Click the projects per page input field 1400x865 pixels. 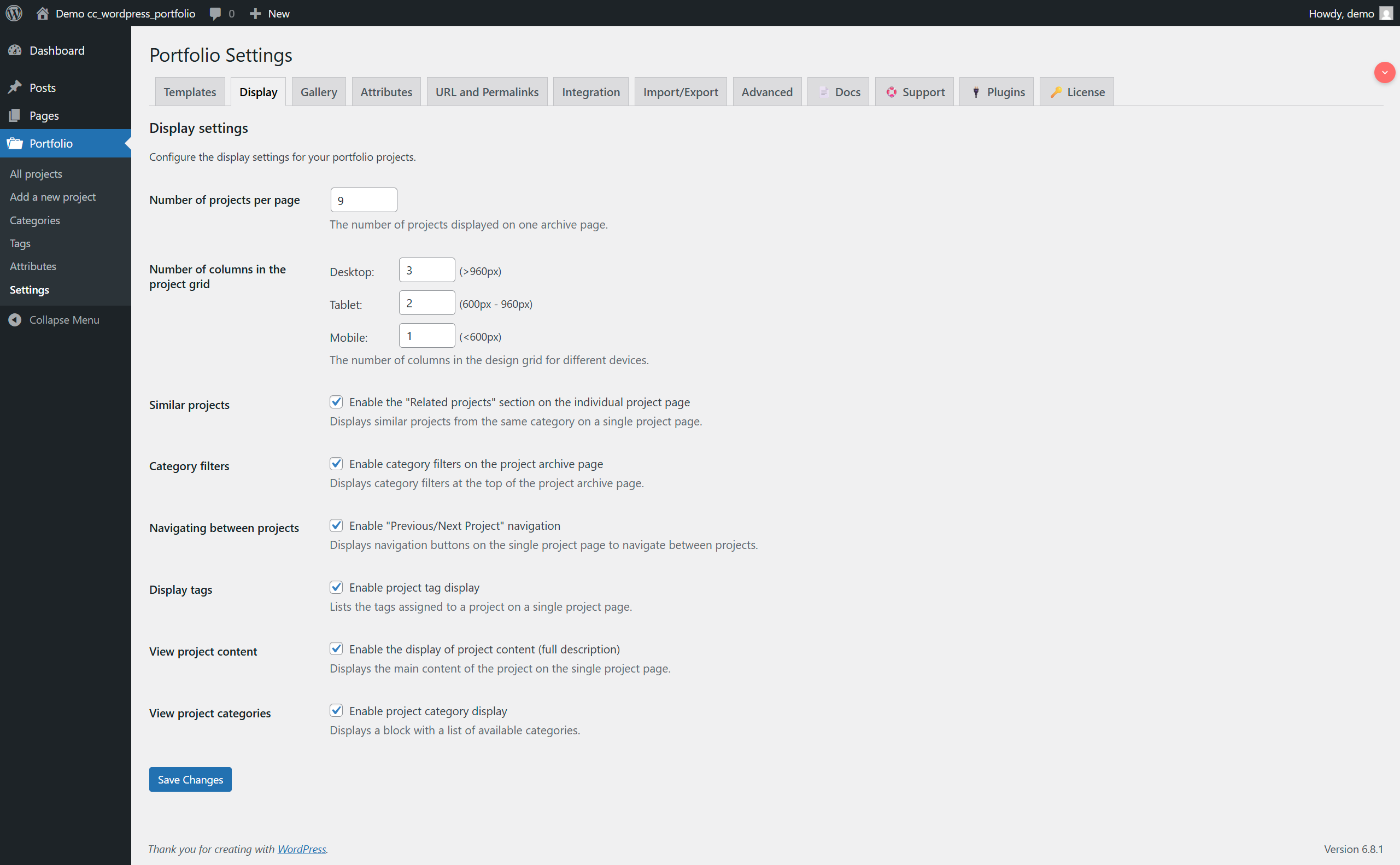tap(363, 200)
